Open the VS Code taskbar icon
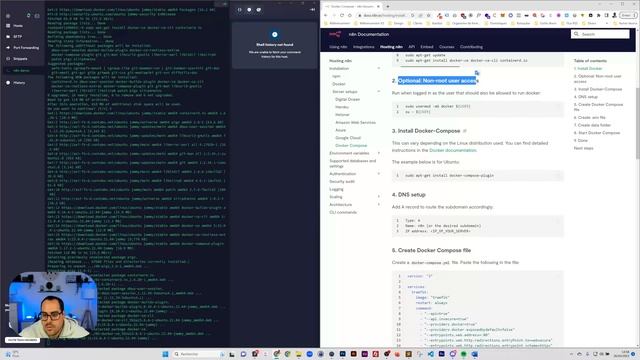Screen dimensions: 640x360 tap(431, 354)
